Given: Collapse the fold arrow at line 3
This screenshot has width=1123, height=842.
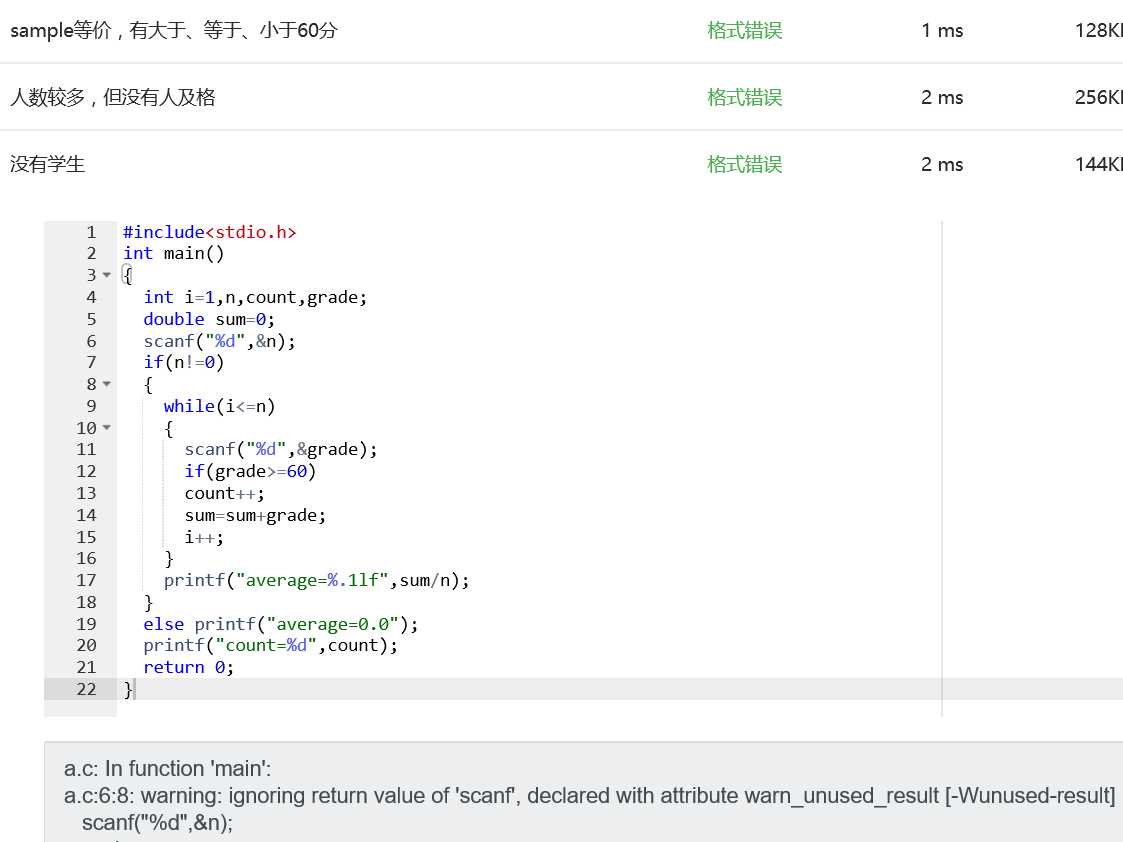Looking at the screenshot, I should click(107, 276).
